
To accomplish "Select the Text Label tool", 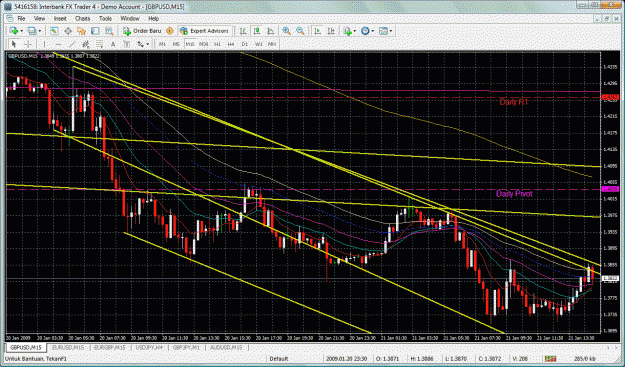I will click(127, 44).
